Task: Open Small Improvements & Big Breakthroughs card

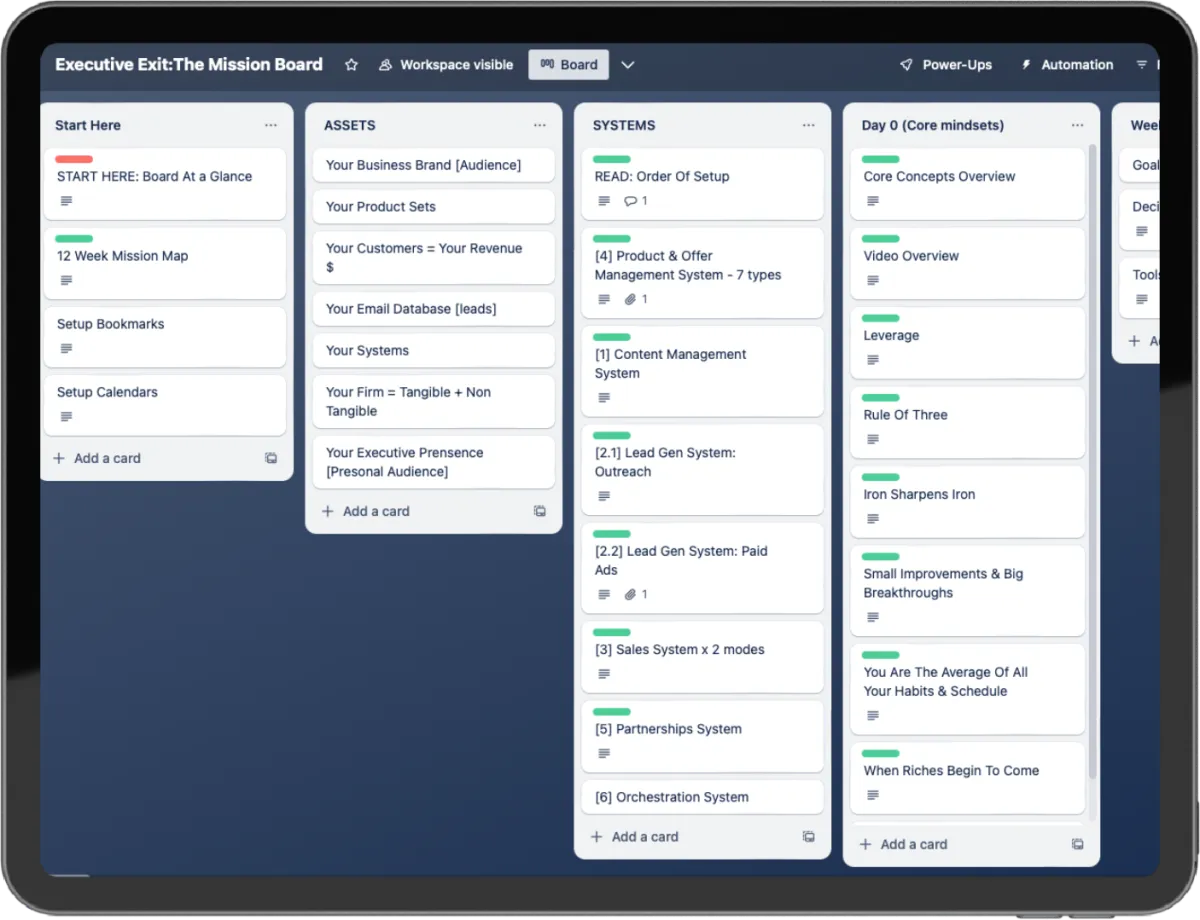Action: pyautogui.click(x=967, y=590)
